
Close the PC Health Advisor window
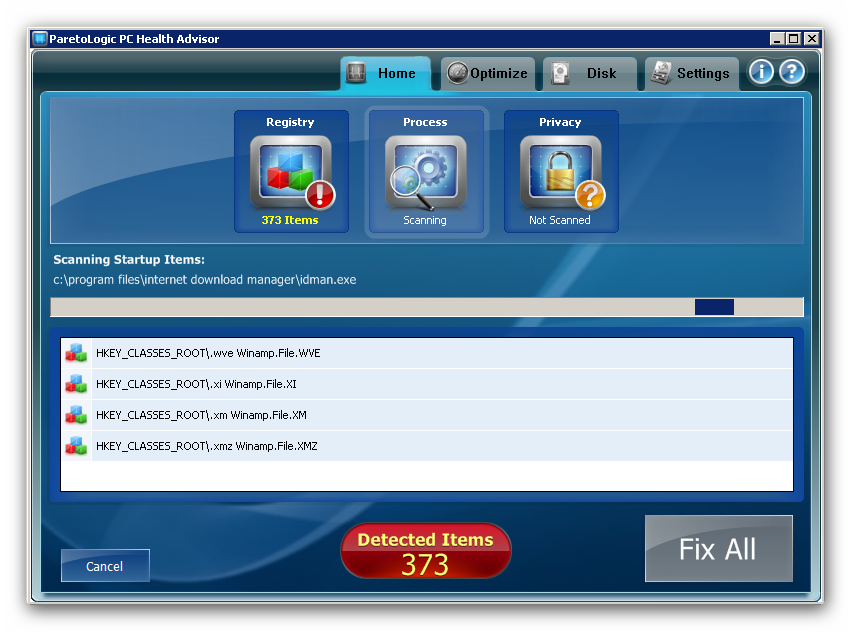(811, 39)
